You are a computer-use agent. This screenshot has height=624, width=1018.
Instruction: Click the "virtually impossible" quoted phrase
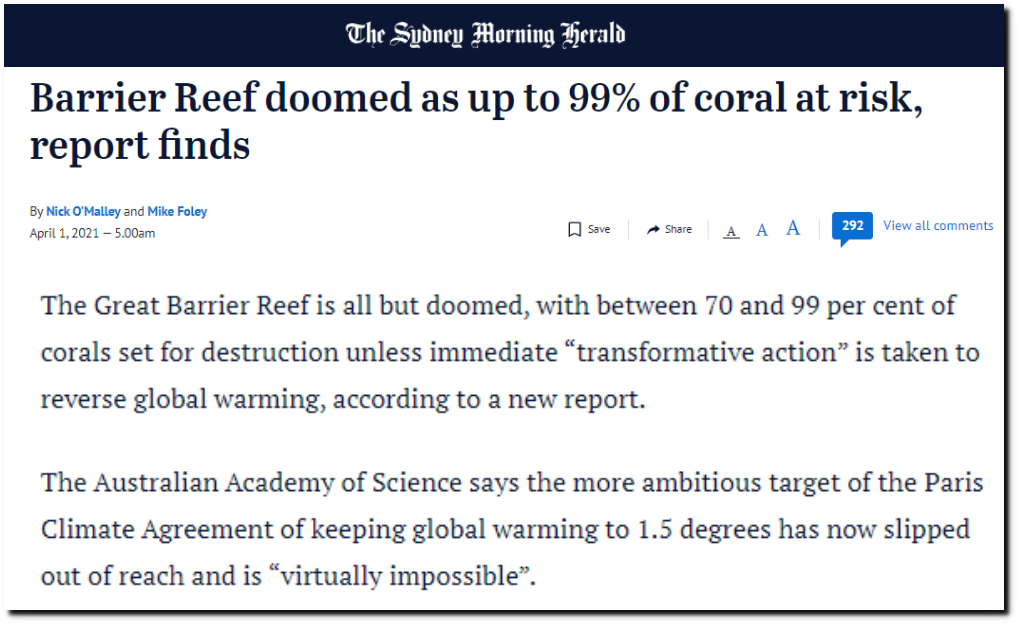click(x=399, y=576)
